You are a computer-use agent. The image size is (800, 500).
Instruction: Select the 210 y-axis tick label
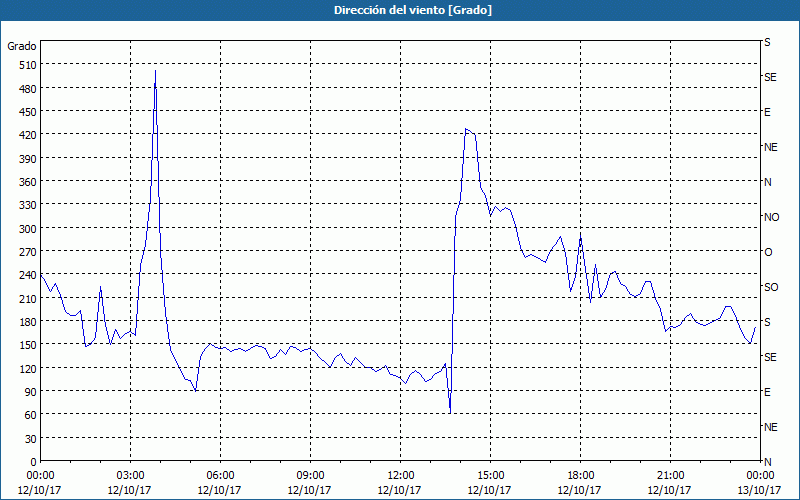[28, 298]
